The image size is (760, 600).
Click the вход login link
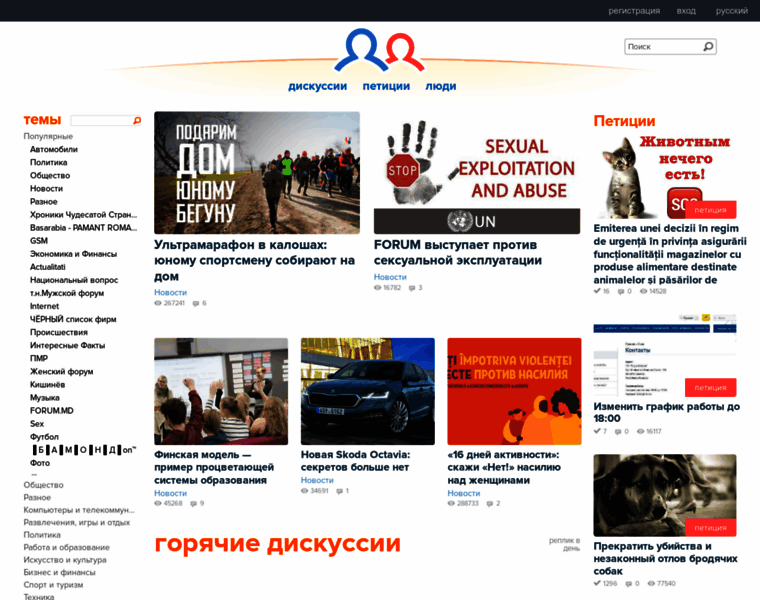click(x=686, y=11)
